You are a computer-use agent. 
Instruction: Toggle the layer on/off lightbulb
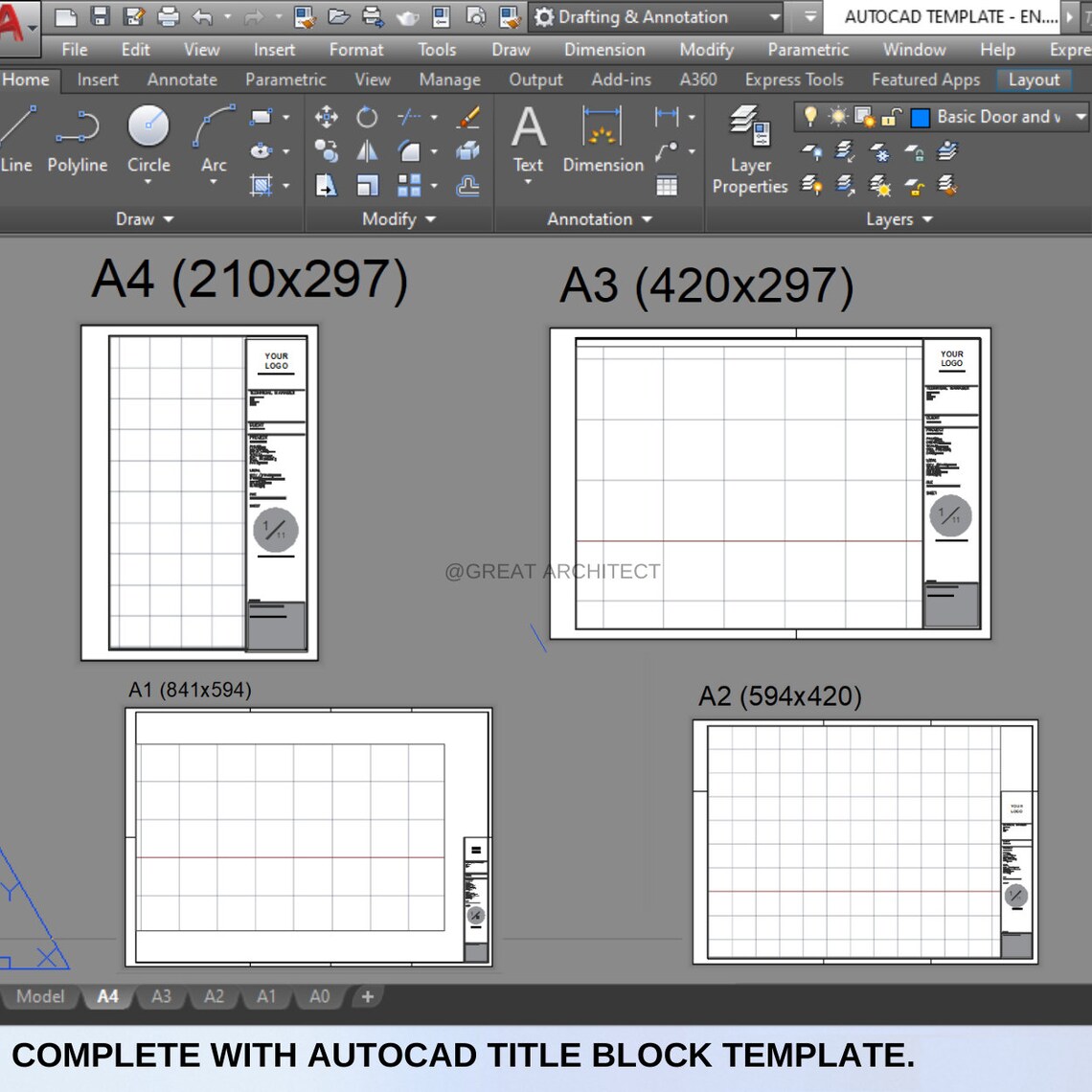click(810, 115)
